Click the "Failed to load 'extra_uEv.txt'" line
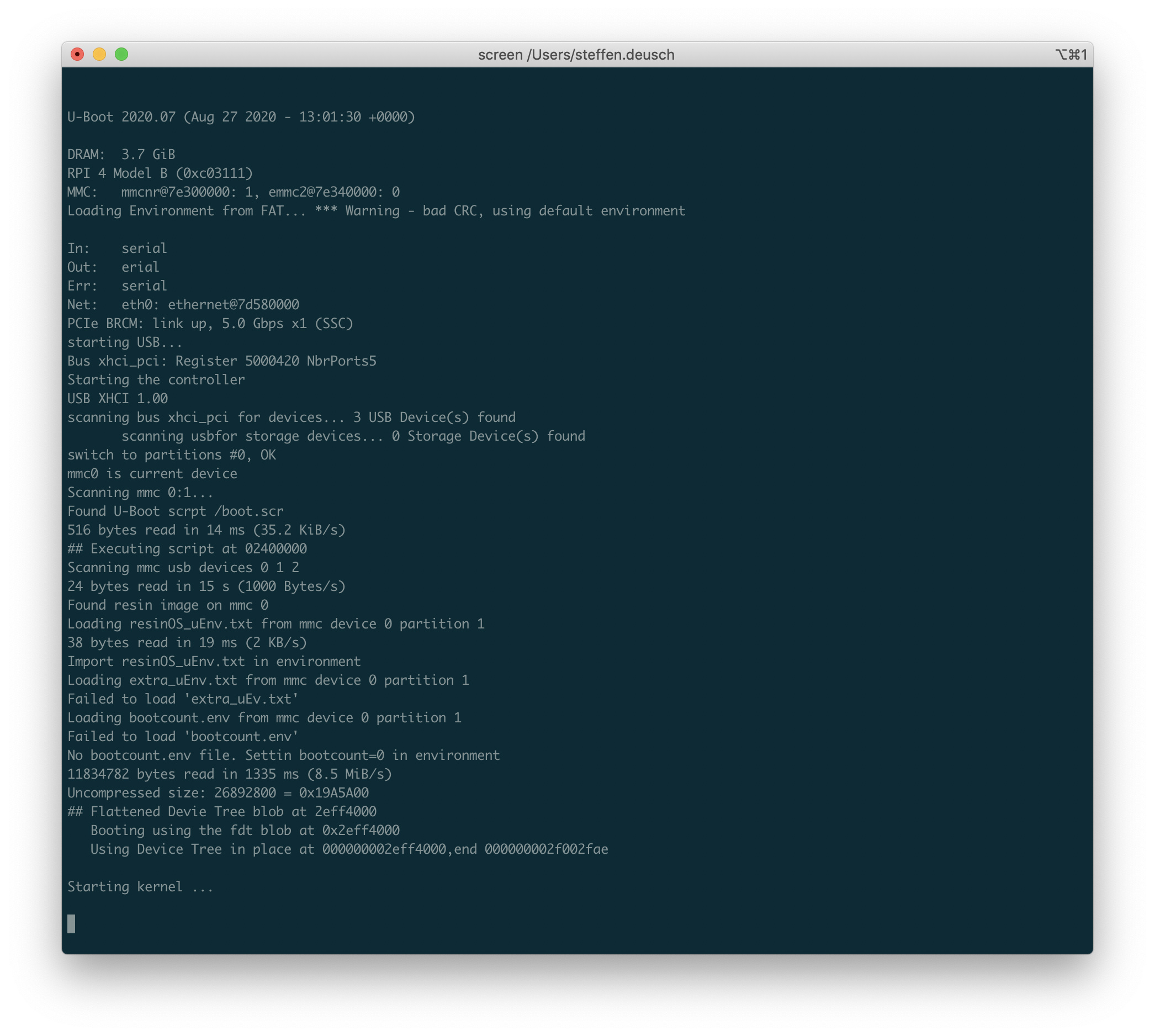This screenshot has height=1036, width=1155. coord(183,699)
